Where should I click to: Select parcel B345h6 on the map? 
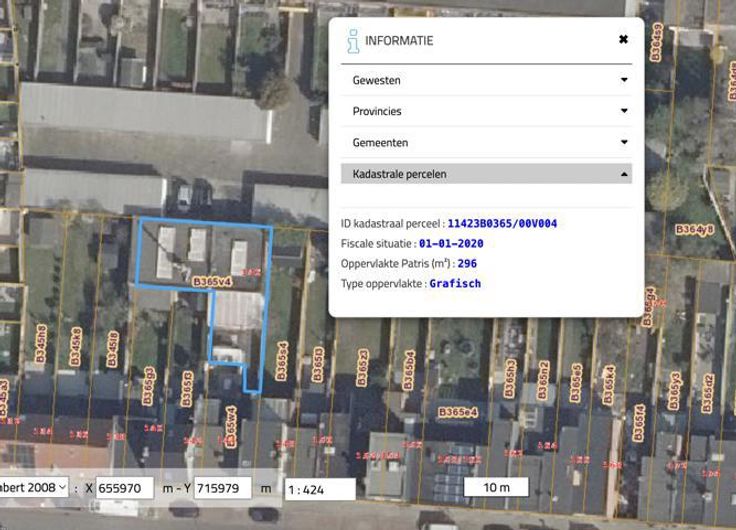[41, 343]
